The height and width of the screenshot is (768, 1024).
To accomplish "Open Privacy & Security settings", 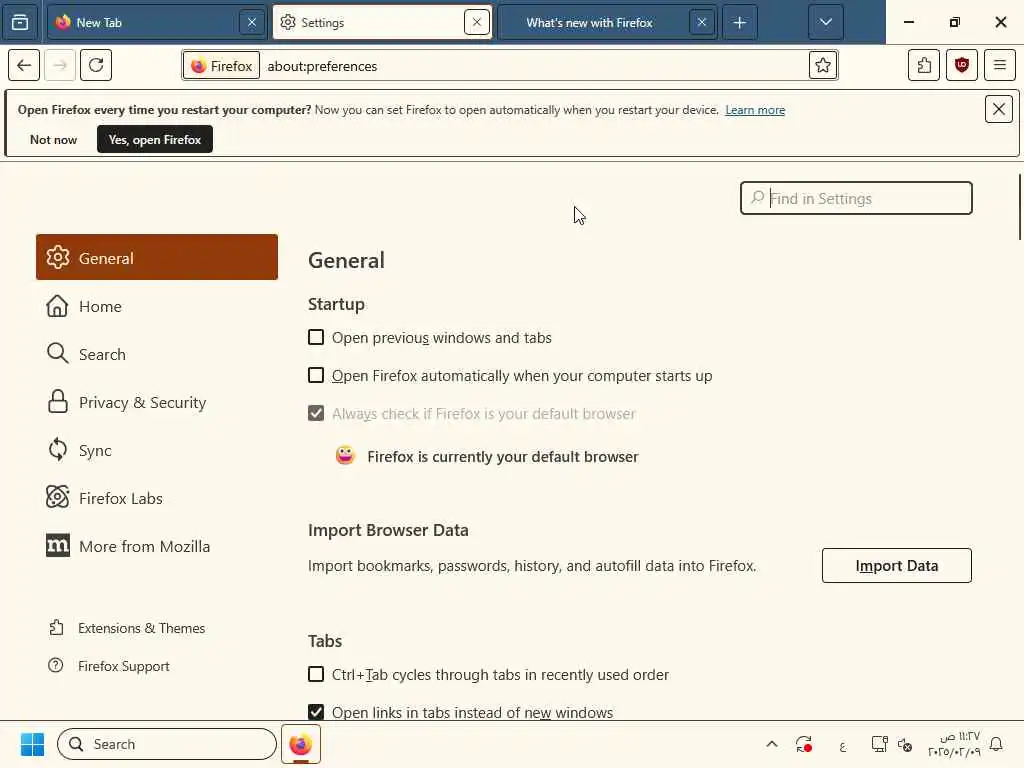I will click(157, 402).
